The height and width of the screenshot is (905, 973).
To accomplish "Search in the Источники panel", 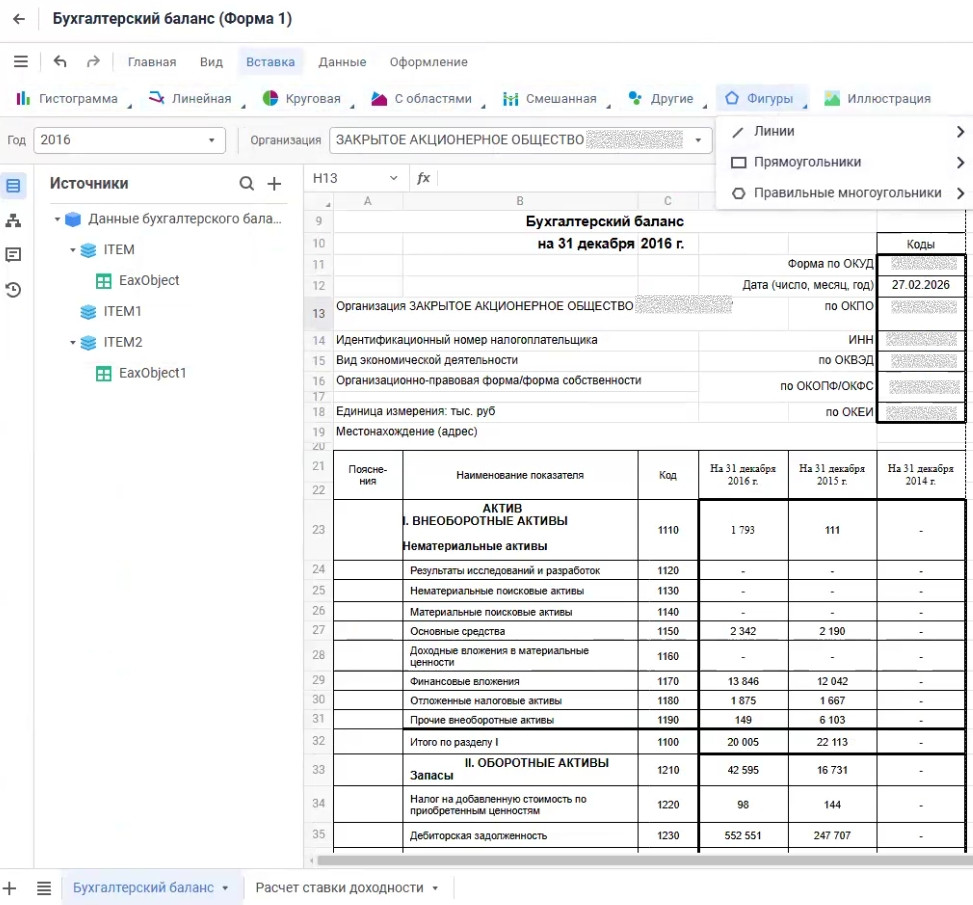I will pyautogui.click(x=246, y=184).
